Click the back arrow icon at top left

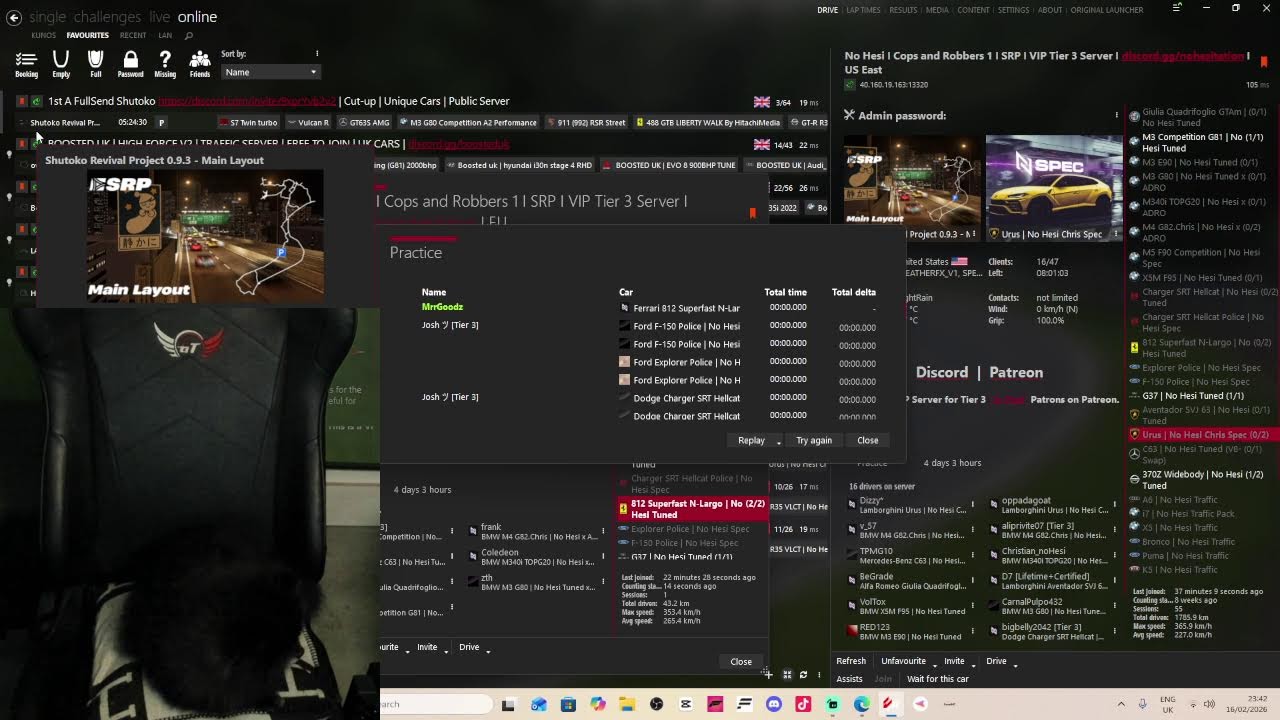(14, 17)
